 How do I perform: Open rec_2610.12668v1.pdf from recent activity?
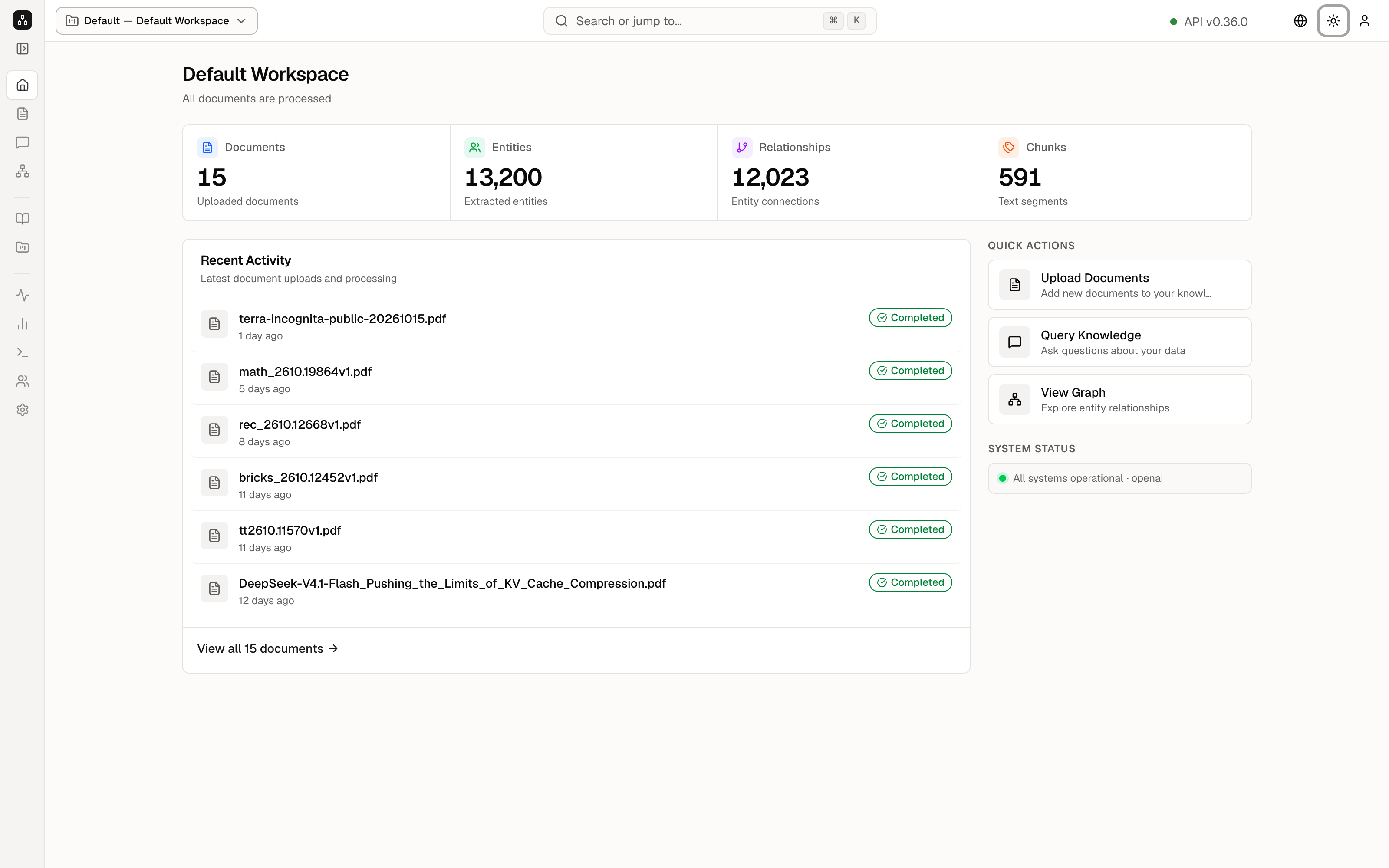pyautogui.click(x=576, y=432)
